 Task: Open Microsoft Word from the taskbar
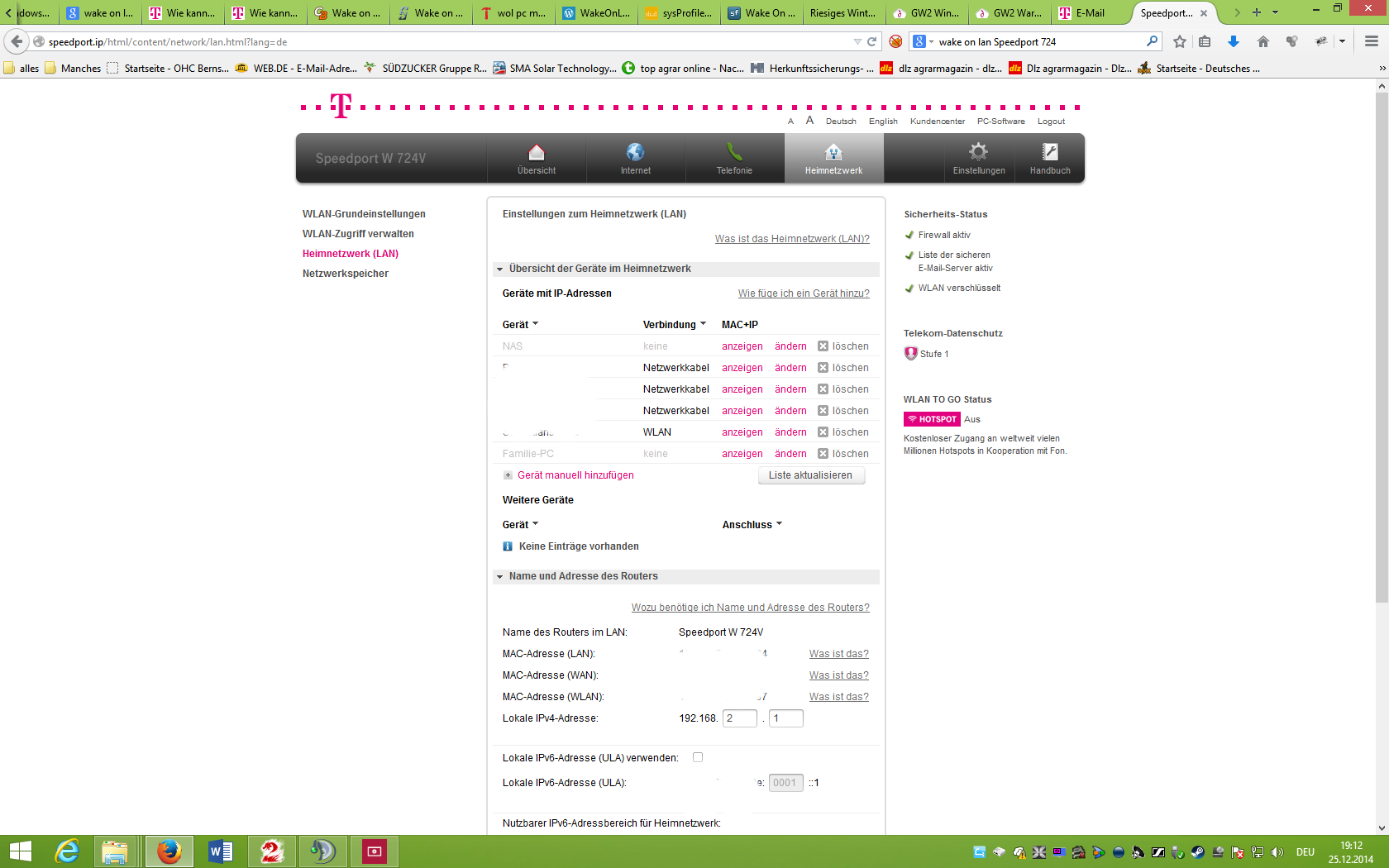220,851
